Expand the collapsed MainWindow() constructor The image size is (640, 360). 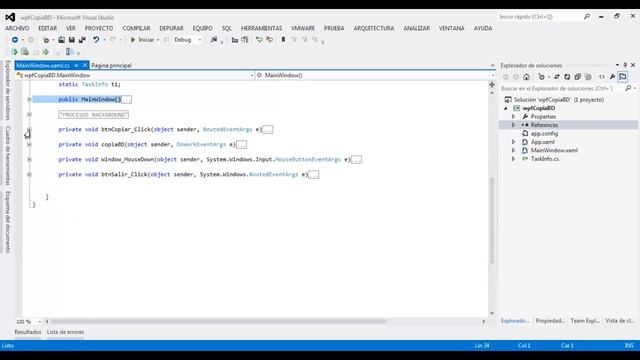tap(29, 100)
